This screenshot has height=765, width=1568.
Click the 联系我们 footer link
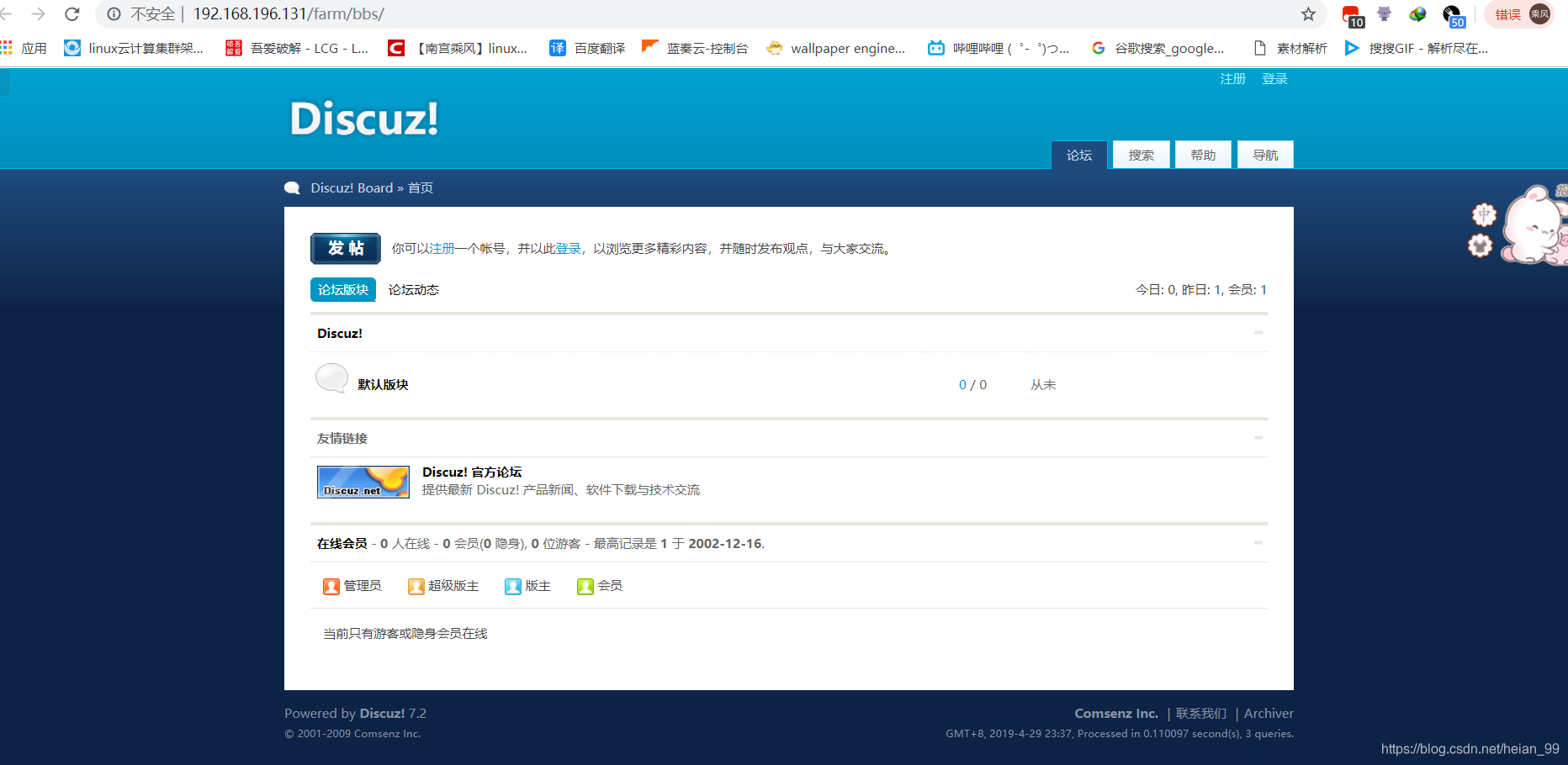(x=1201, y=713)
